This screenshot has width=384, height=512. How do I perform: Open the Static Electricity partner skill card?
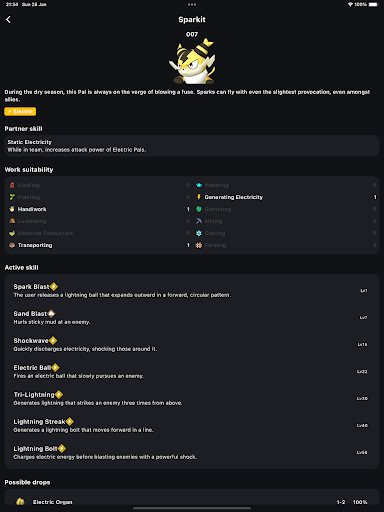tap(192, 146)
